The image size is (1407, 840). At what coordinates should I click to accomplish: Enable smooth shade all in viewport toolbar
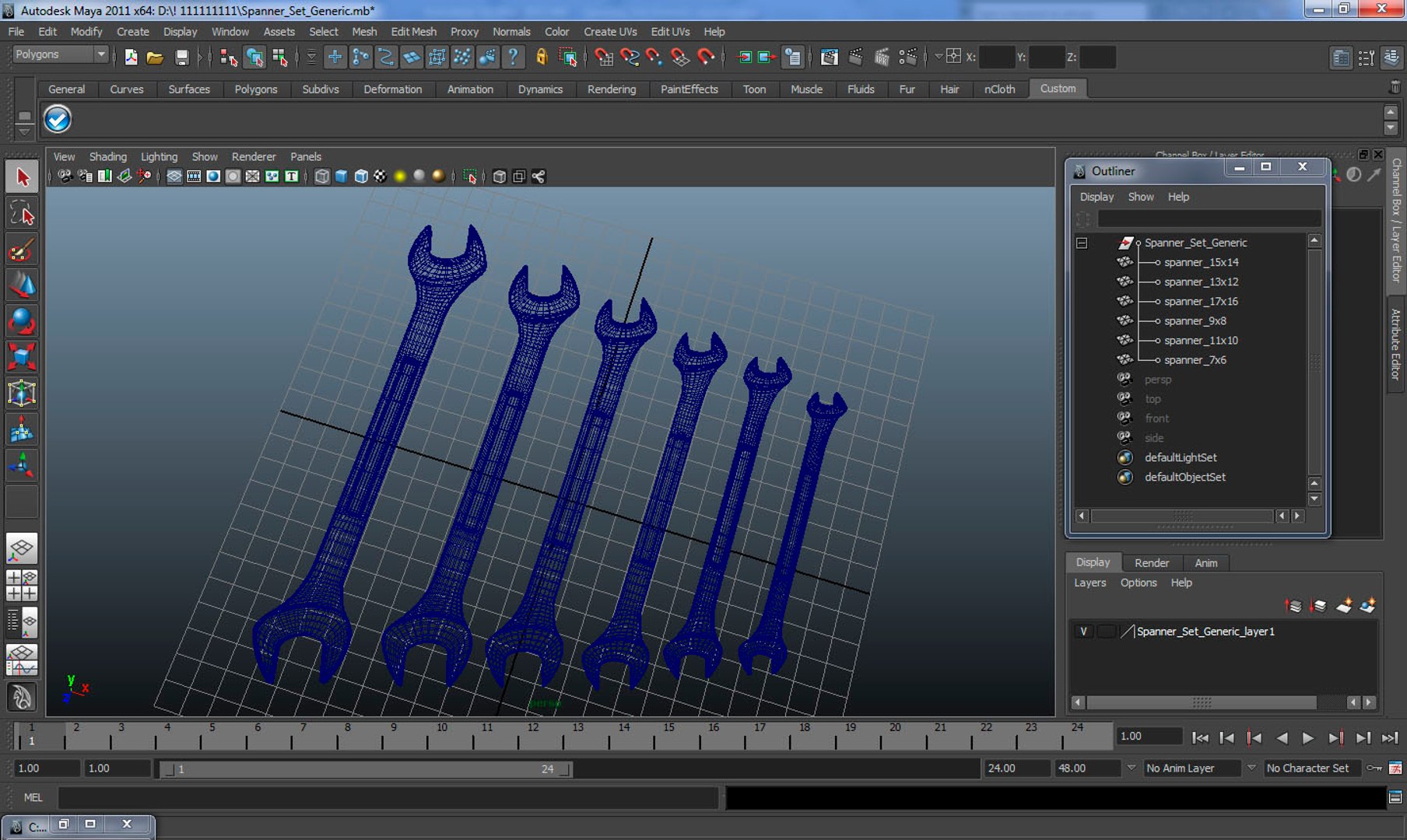pyautogui.click(x=341, y=177)
